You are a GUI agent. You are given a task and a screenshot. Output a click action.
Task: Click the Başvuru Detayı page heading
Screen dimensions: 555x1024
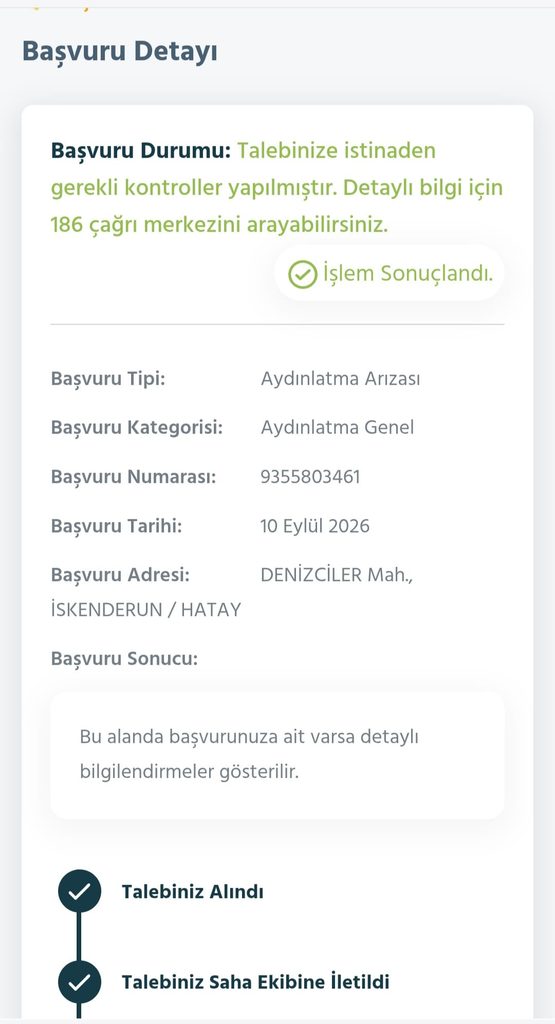(x=120, y=52)
